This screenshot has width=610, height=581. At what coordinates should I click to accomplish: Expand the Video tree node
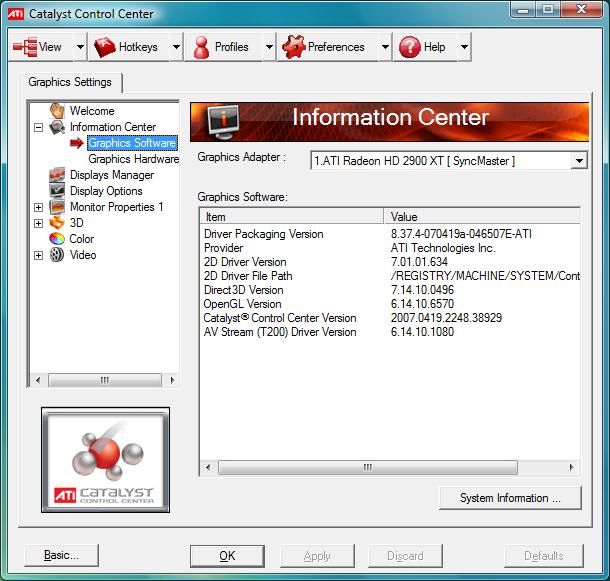coord(39,255)
